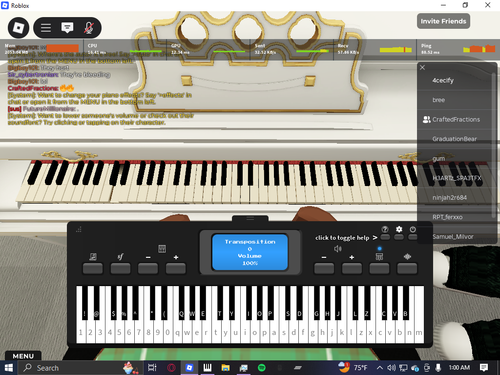Viewport: 500px width, 375px height.
Task: Open the Windows notification center icon
Action: [x=484, y=368]
